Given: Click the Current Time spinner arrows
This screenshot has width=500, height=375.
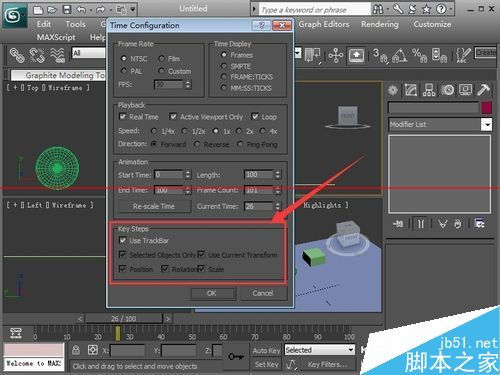Looking at the screenshot, I should point(277,206).
